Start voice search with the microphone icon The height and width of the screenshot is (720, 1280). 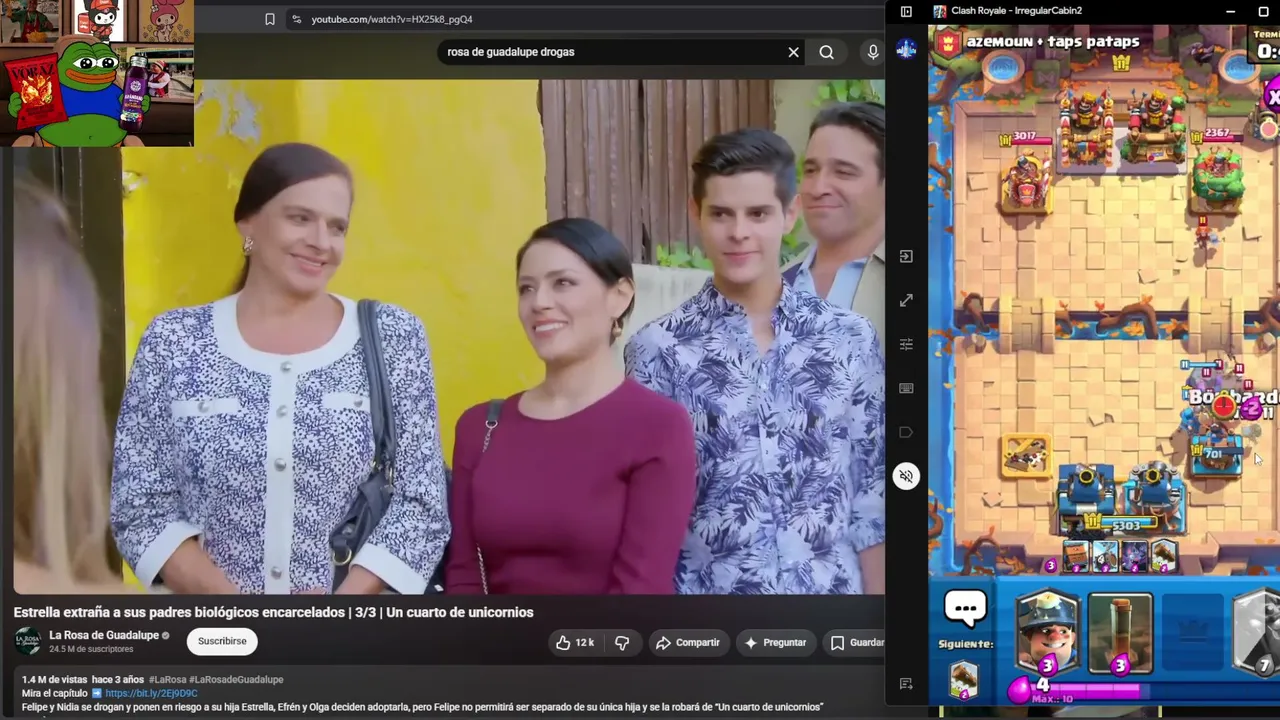[x=873, y=52]
